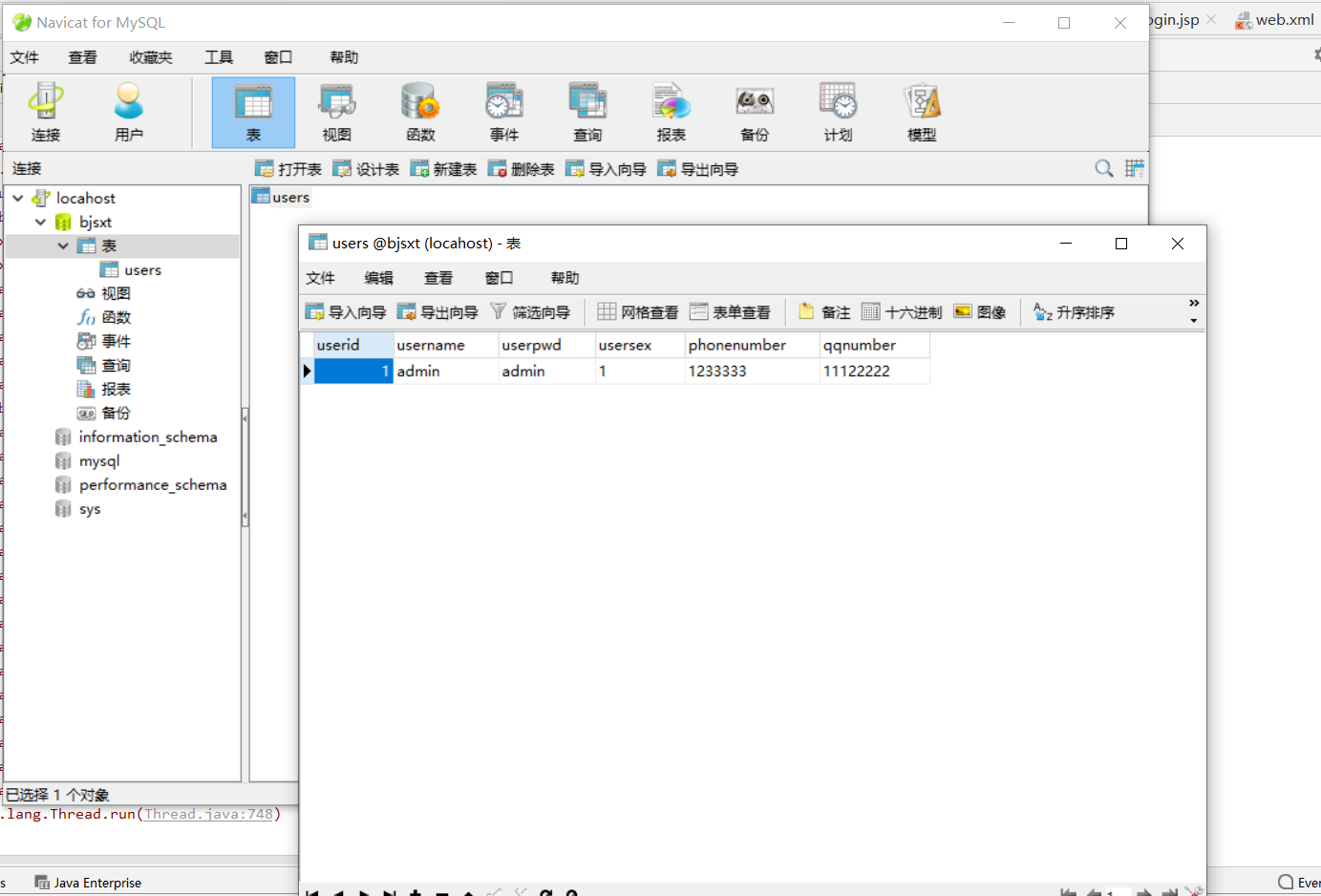Open the 十六进制 hex viewer
Screen dimensions: 1321x896
(x=902, y=312)
